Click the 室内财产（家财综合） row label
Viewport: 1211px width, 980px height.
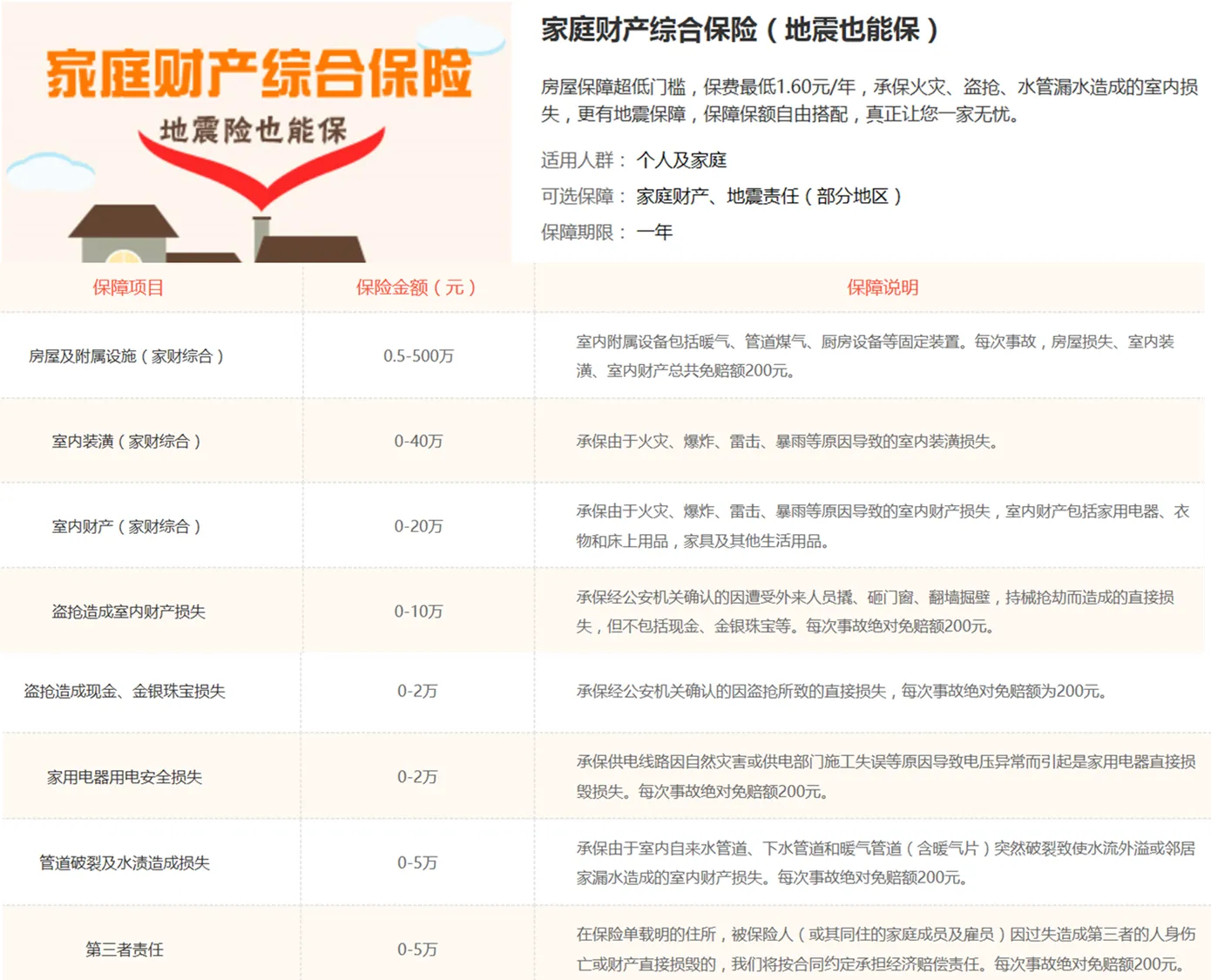pos(126,526)
